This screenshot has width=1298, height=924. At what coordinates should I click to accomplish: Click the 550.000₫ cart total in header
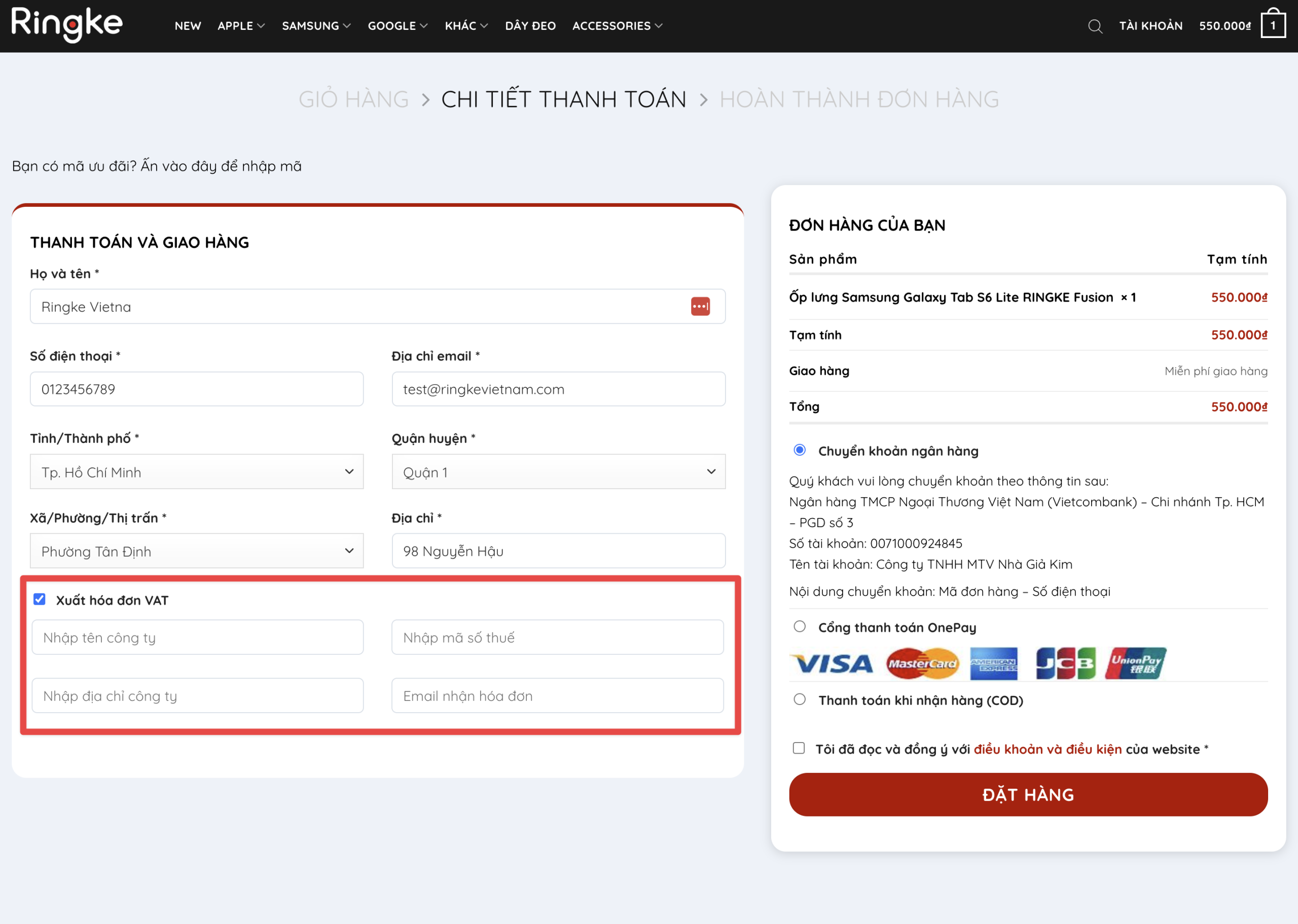tap(1224, 26)
